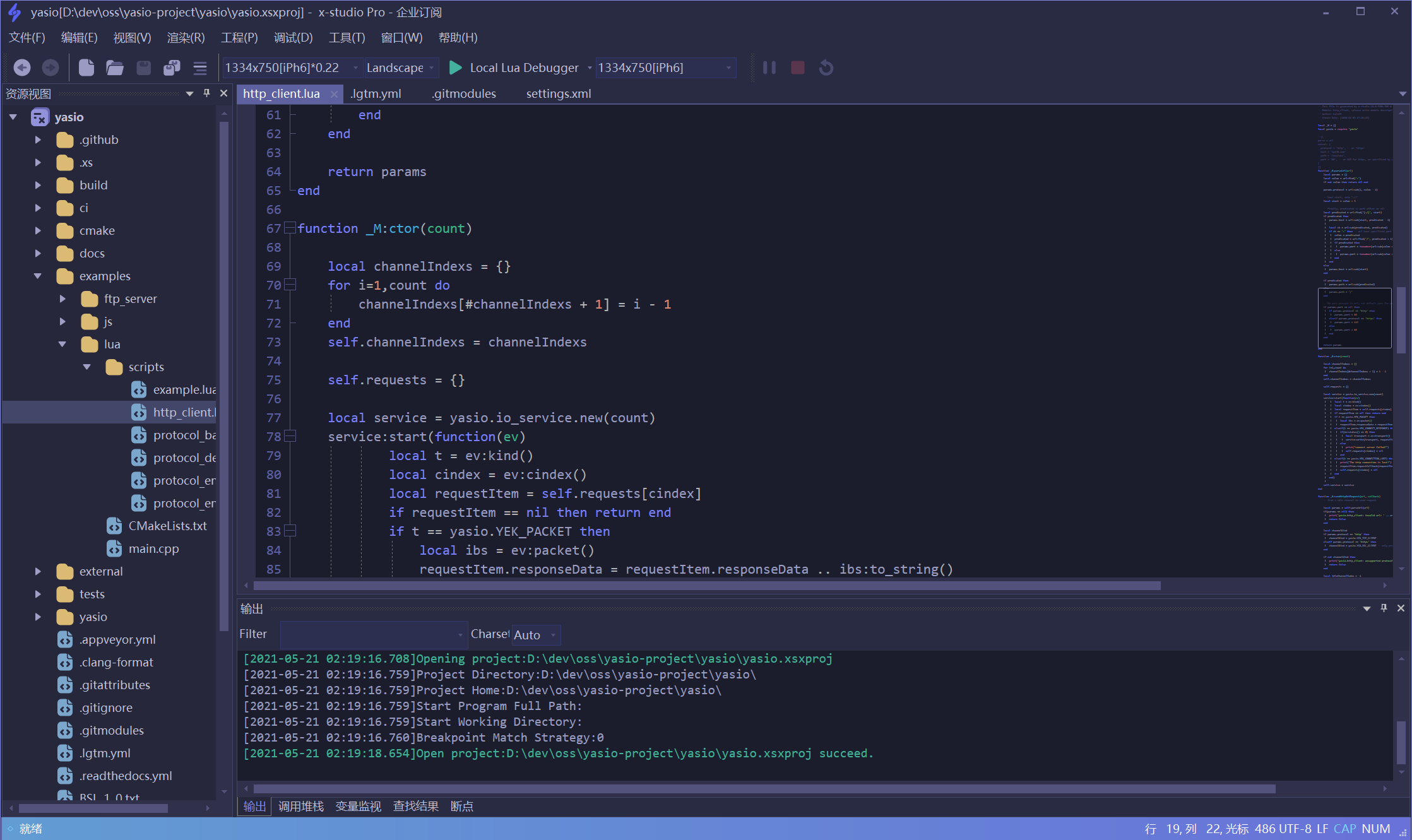Click the save all files icon
1412x840 pixels.
click(x=172, y=68)
